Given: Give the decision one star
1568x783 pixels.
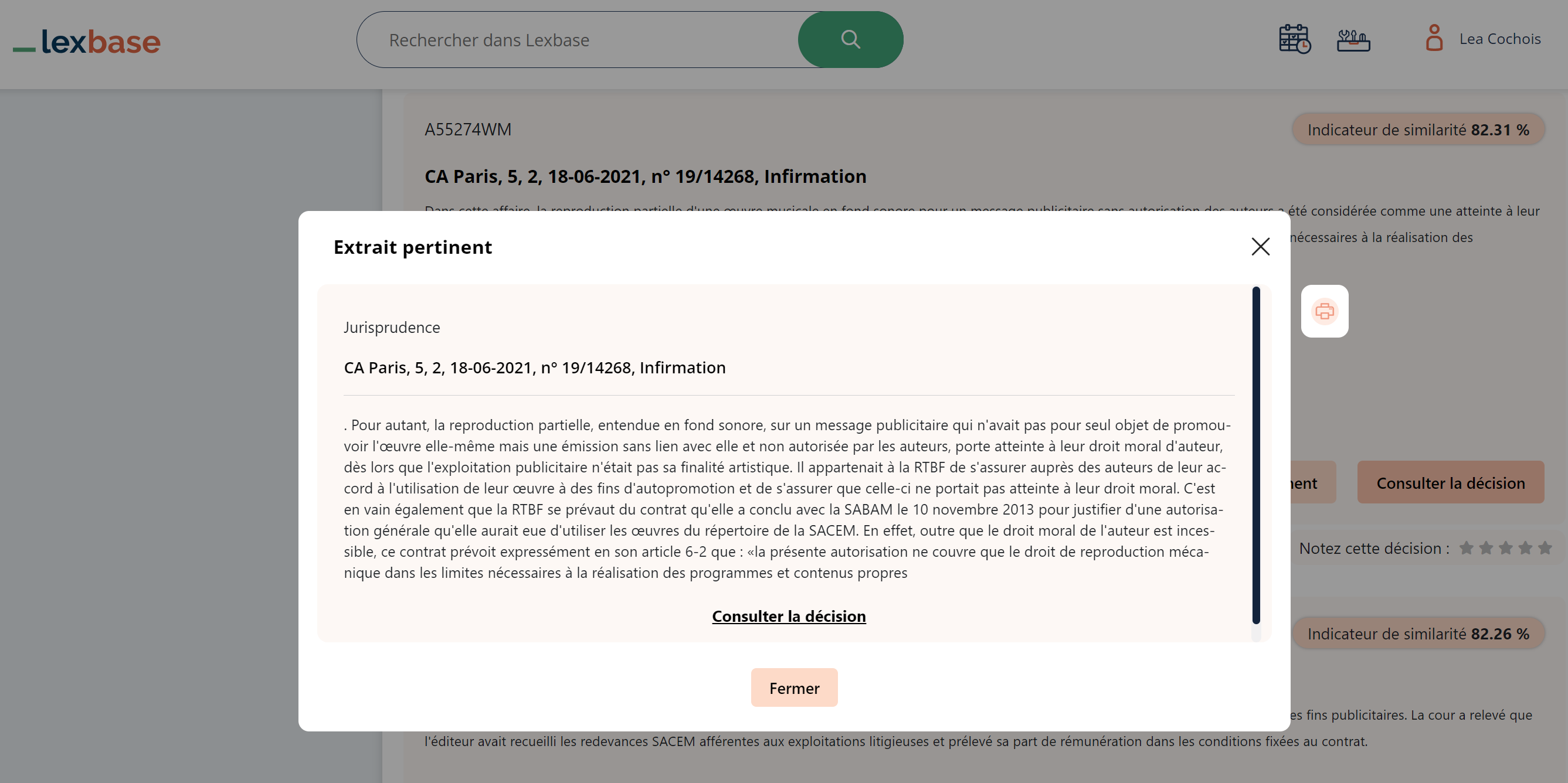Looking at the screenshot, I should coord(1467,547).
